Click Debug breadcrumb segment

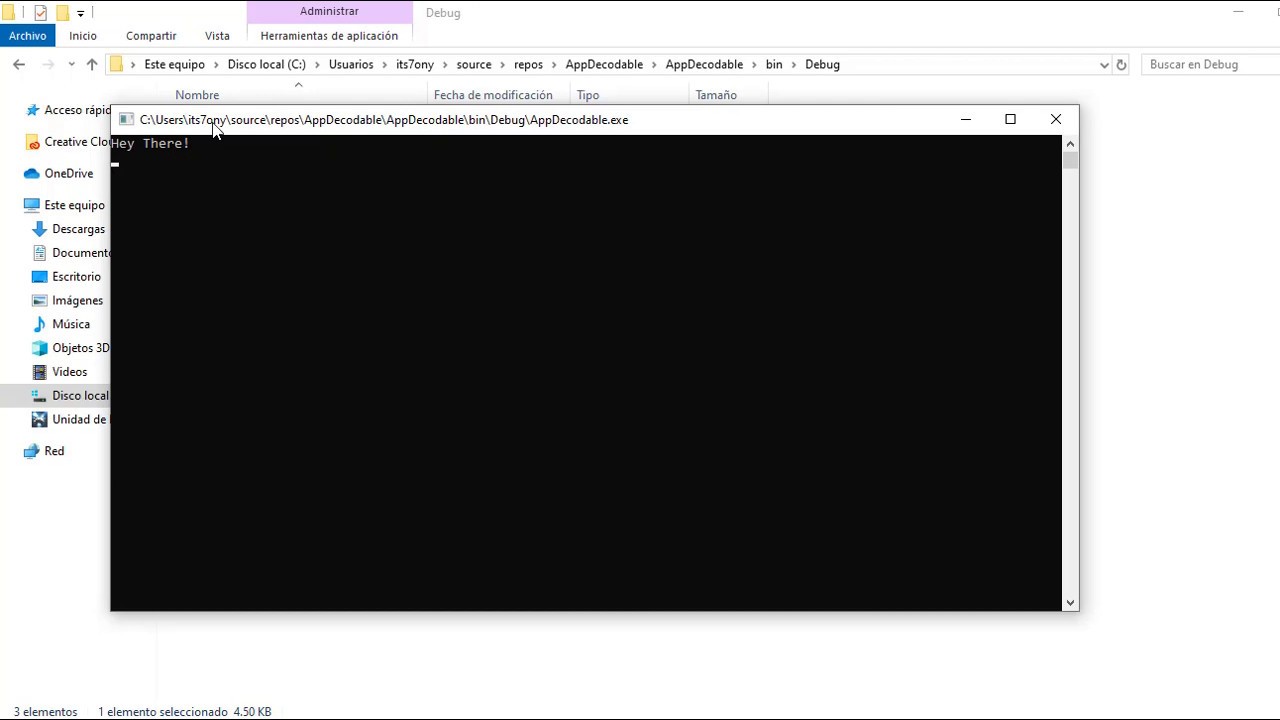[x=822, y=64]
